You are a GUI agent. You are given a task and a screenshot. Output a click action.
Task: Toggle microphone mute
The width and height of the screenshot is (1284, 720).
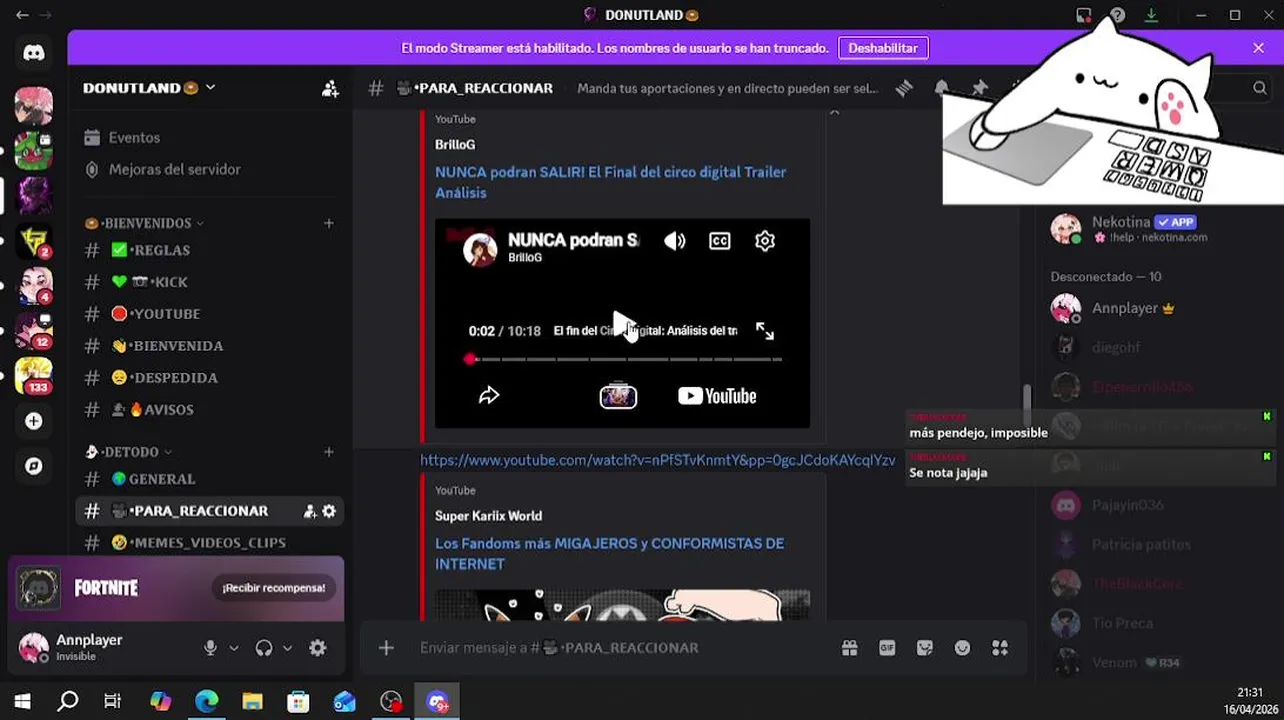[210, 648]
